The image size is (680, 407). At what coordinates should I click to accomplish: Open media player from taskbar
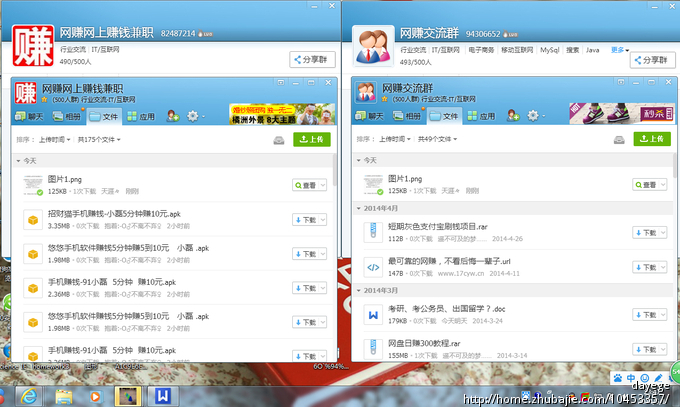[x=95, y=397]
